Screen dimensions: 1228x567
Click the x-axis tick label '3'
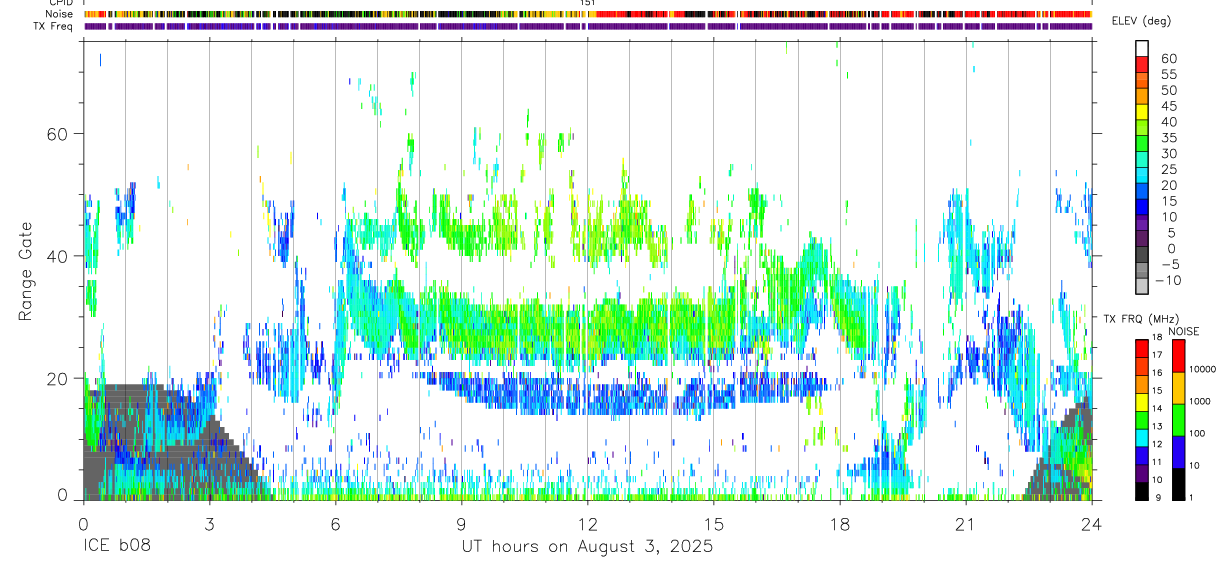(x=209, y=524)
